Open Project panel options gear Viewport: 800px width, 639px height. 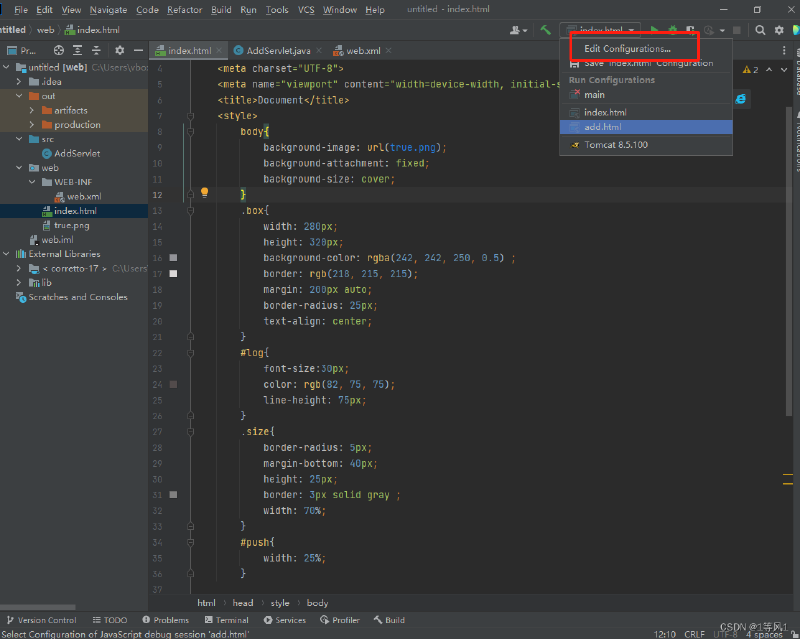(x=119, y=50)
